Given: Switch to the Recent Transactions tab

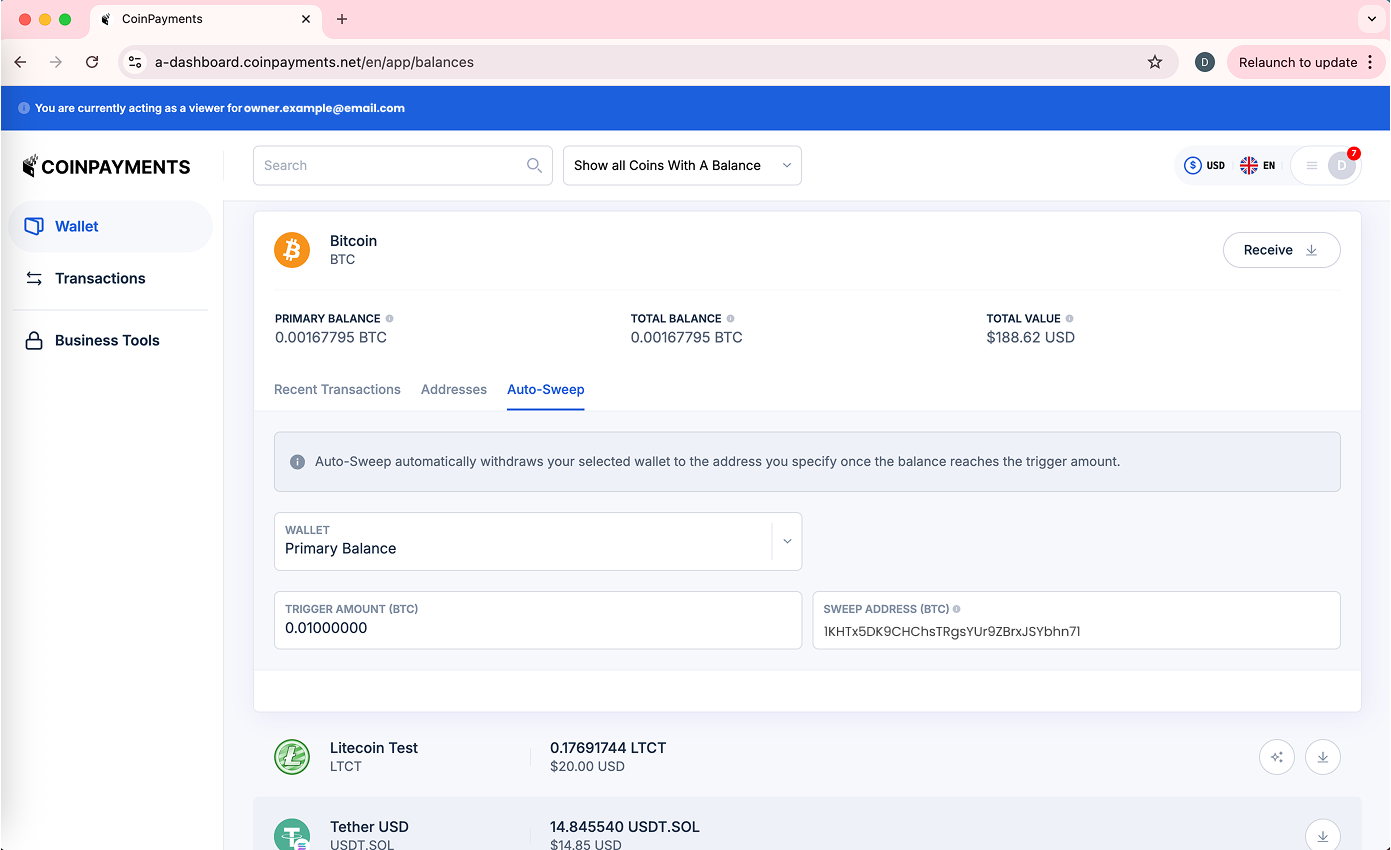Looking at the screenshot, I should (337, 390).
